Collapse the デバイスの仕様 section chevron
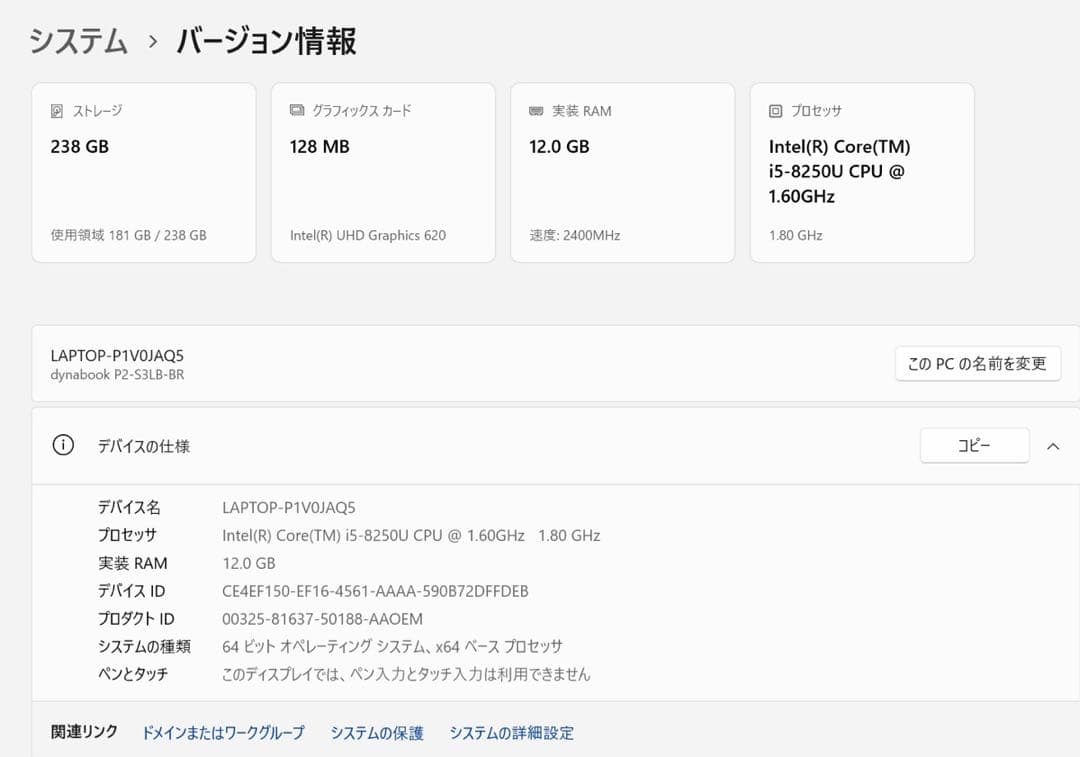 (x=1054, y=445)
